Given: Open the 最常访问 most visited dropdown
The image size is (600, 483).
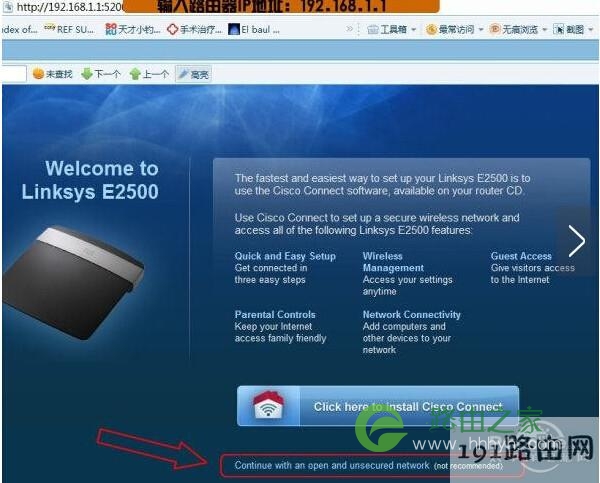Looking at the screenshot, I should pos(455,29).
